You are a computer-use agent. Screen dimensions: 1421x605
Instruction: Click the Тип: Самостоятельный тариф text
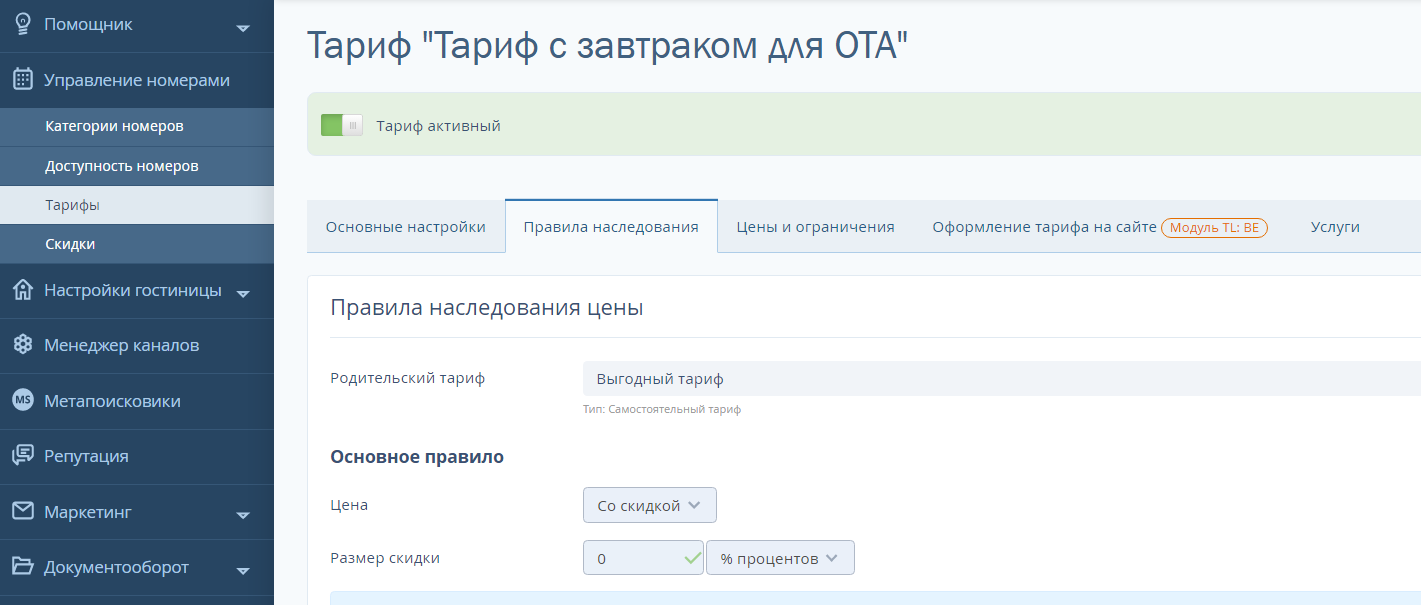point(662,409)
